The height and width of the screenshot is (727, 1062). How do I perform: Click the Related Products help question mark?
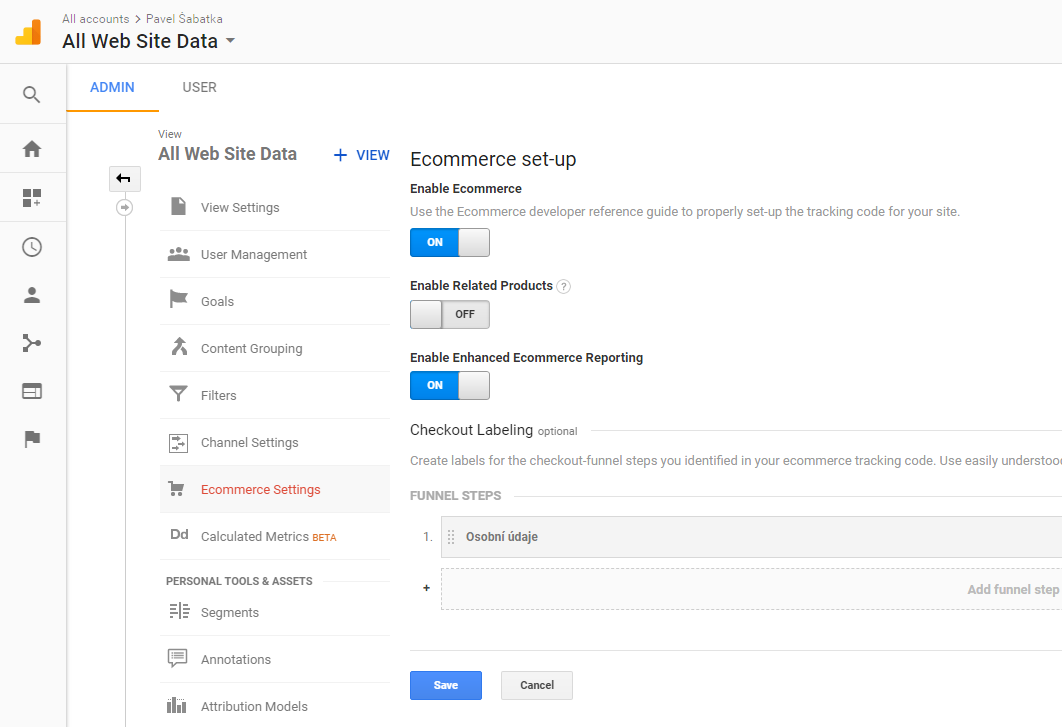coord(564,287)
